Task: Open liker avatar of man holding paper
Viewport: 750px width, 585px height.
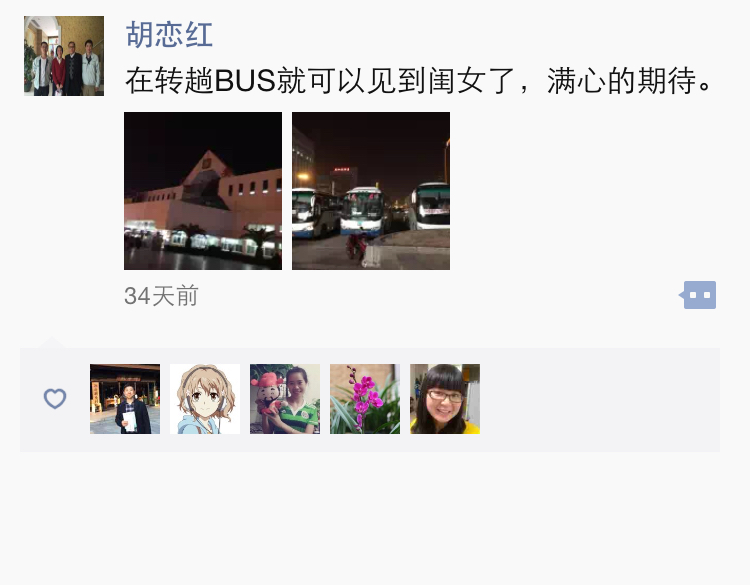Action: tap(125, 399)
